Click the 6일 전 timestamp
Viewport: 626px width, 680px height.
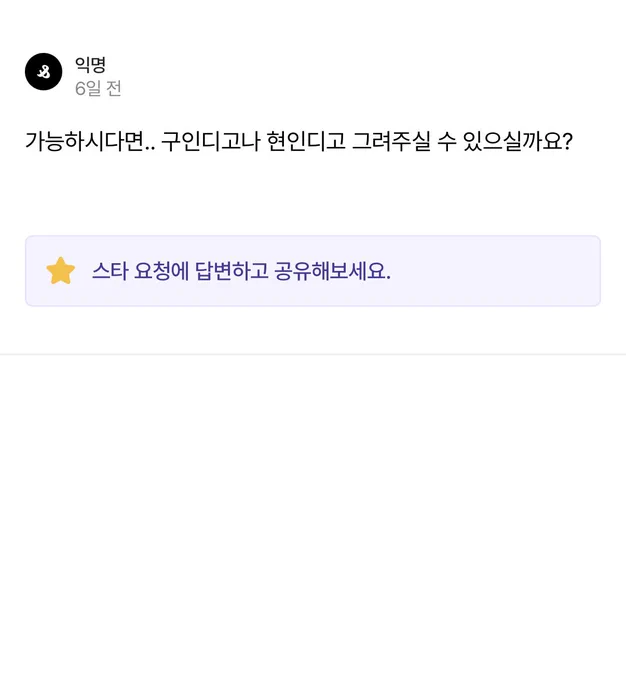coord(98,88)
